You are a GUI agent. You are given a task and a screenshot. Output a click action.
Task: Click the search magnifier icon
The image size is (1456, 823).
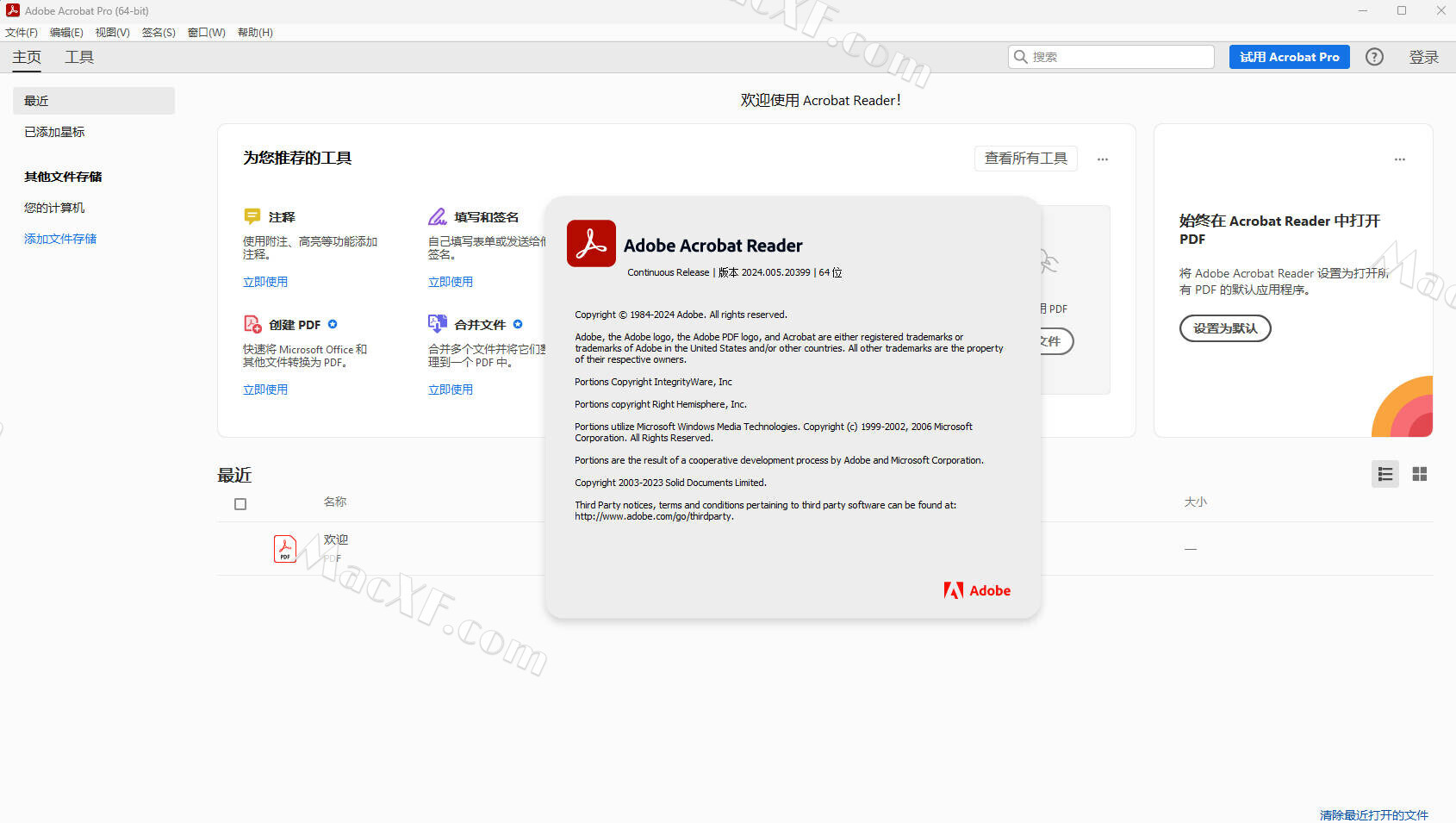pos(1021,57)
